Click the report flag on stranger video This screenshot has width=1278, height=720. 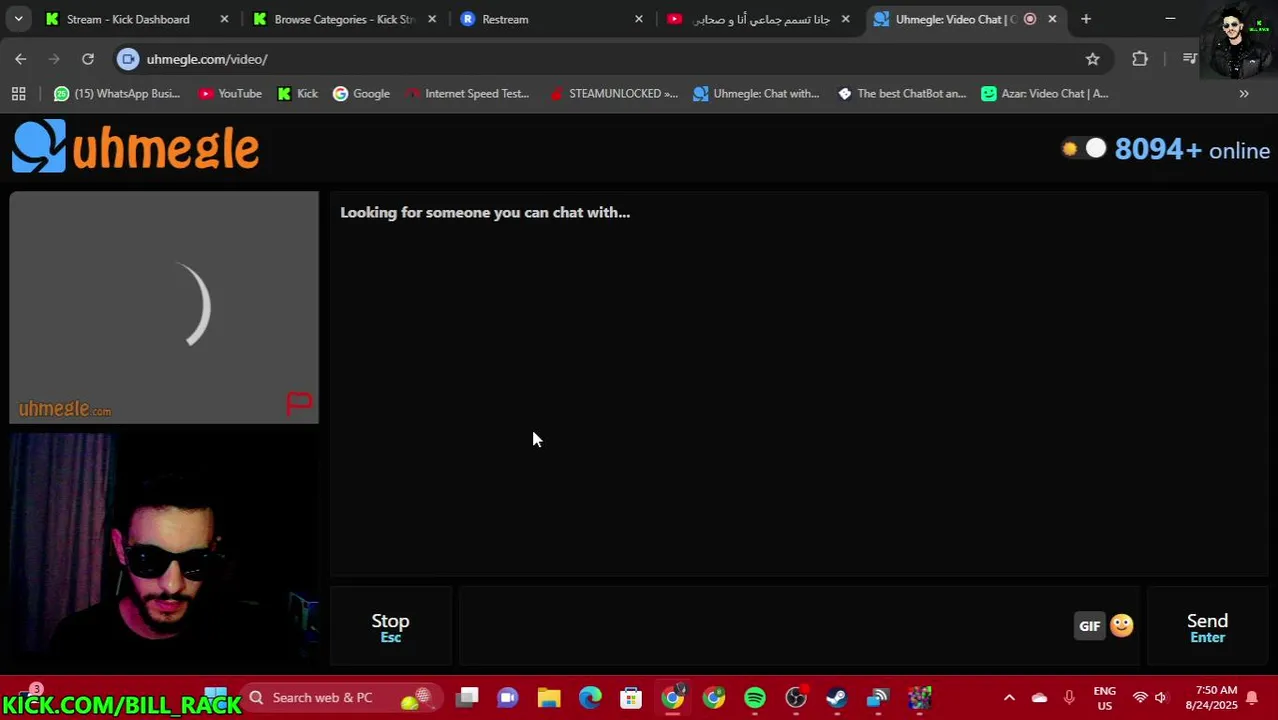(299, 403)
